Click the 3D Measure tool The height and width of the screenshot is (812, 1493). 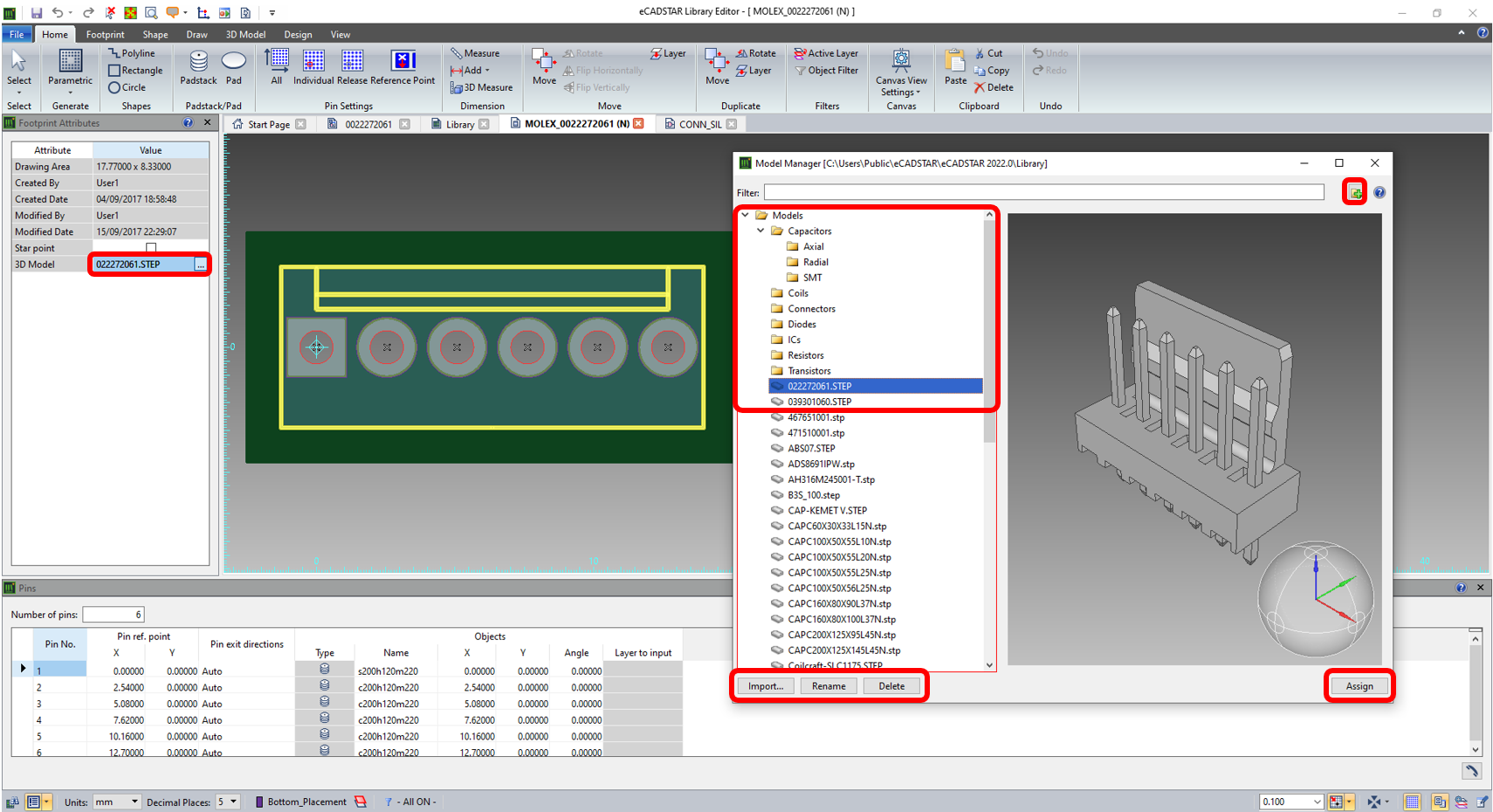pyautogui.click(x=481, y=87)
